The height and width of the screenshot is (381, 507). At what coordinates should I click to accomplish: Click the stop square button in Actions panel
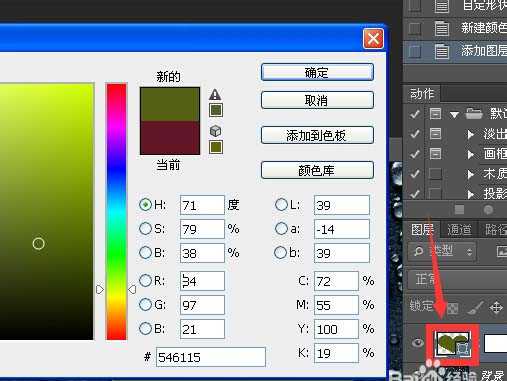click(x=459, y=209)
